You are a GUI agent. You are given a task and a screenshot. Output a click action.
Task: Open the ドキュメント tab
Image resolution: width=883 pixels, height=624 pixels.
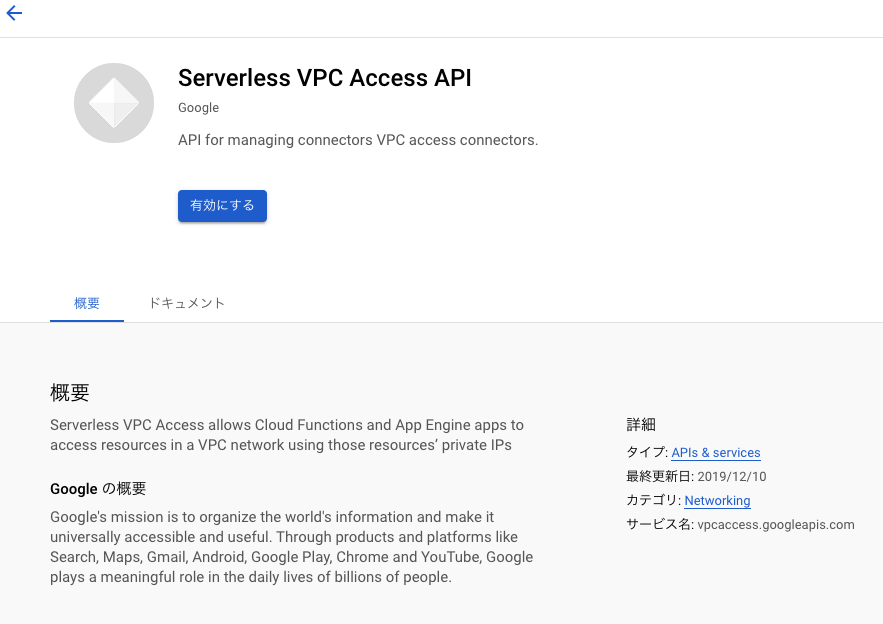186,304
